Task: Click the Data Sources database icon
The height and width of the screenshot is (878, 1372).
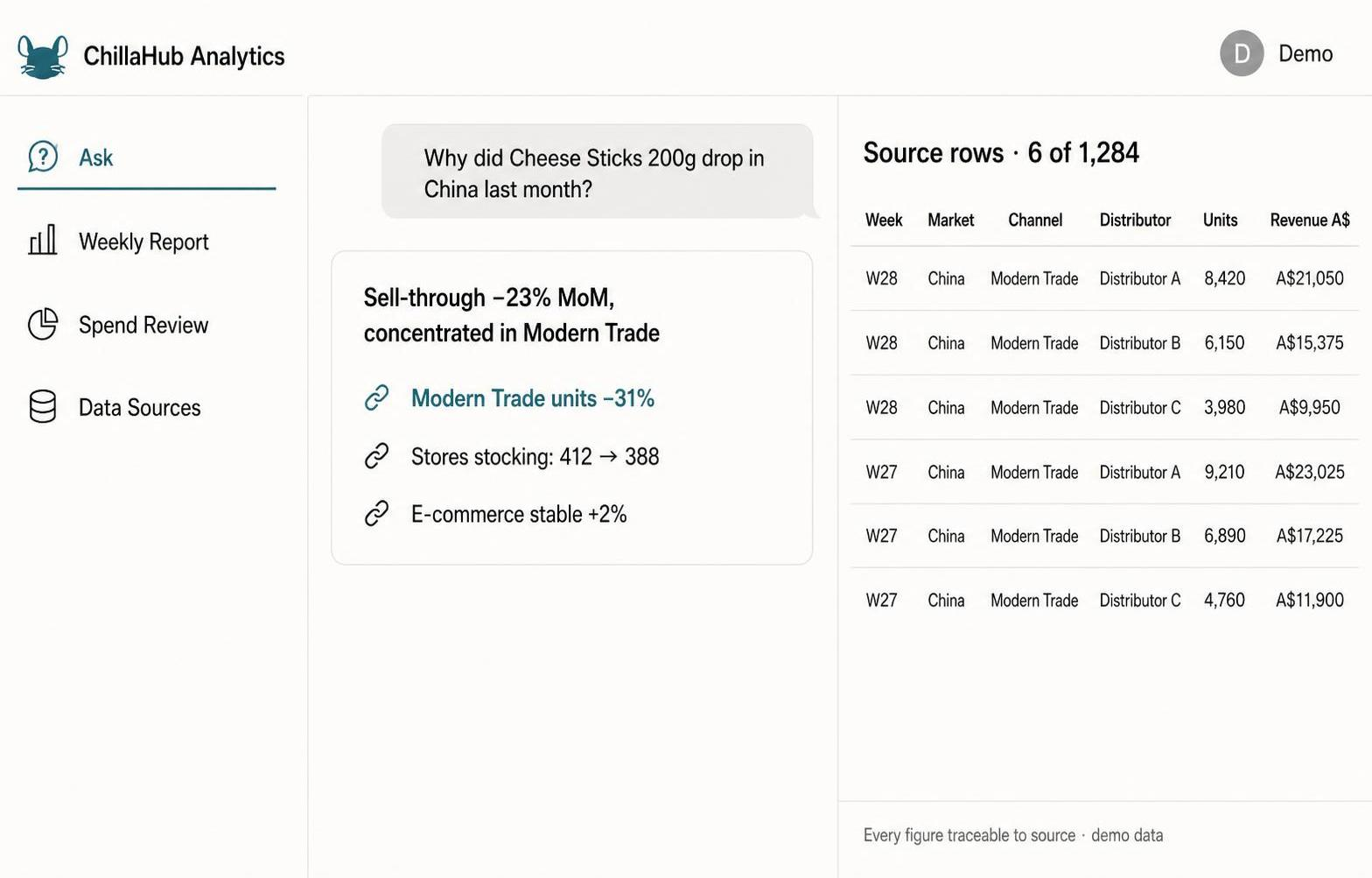Action: pyautogui.click(x=43, y=406)
